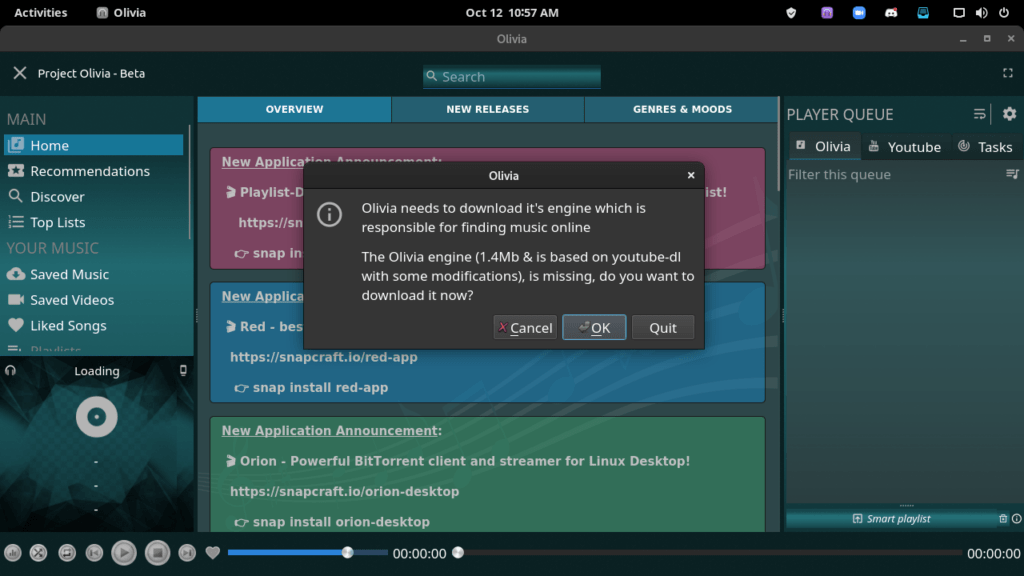Toggle repeat mode in the playback controls

[67, 553]
